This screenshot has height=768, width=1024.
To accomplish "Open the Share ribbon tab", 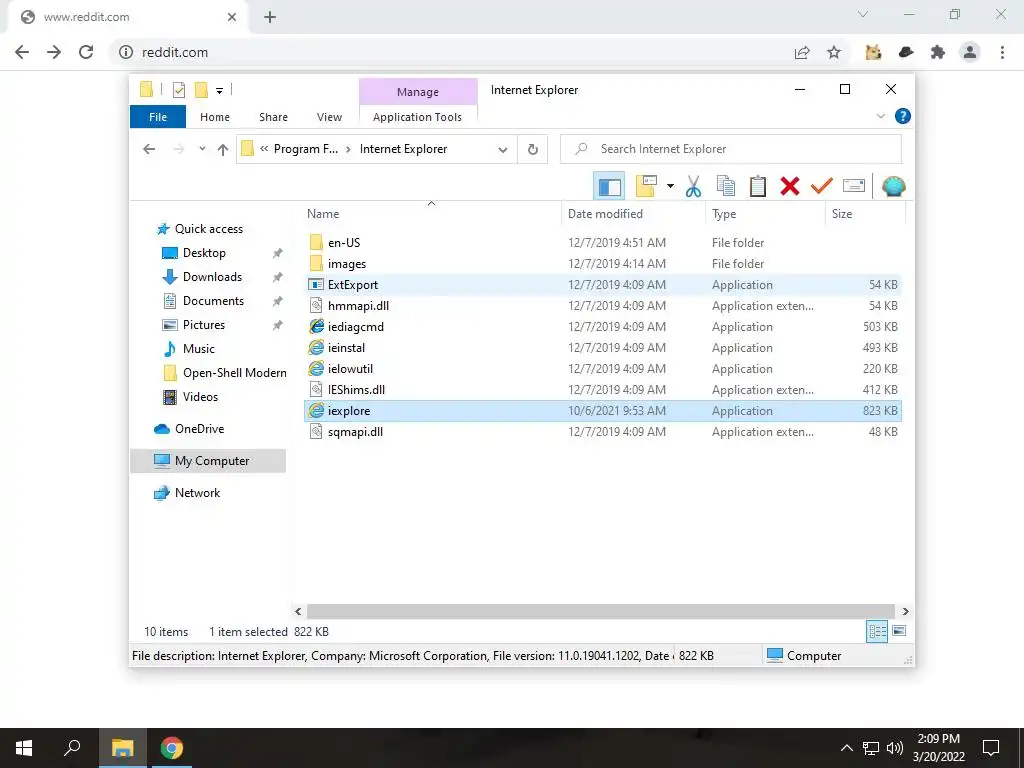I will (x=273, y=117).
